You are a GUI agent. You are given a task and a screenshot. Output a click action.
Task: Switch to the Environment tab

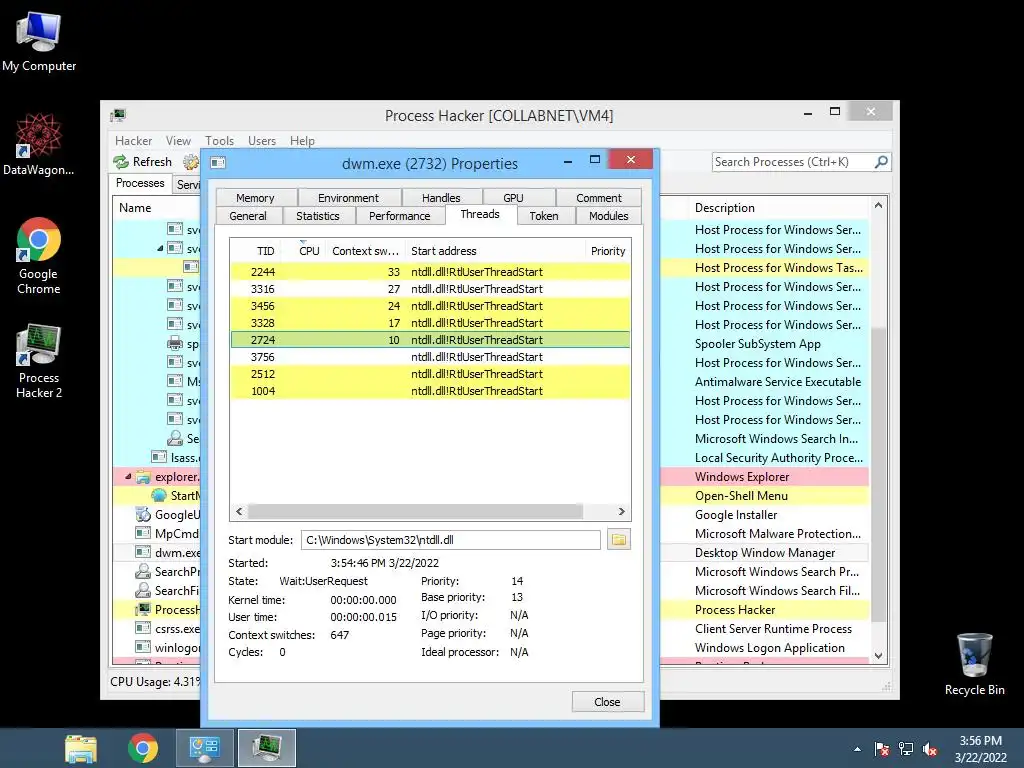[348, 197]
